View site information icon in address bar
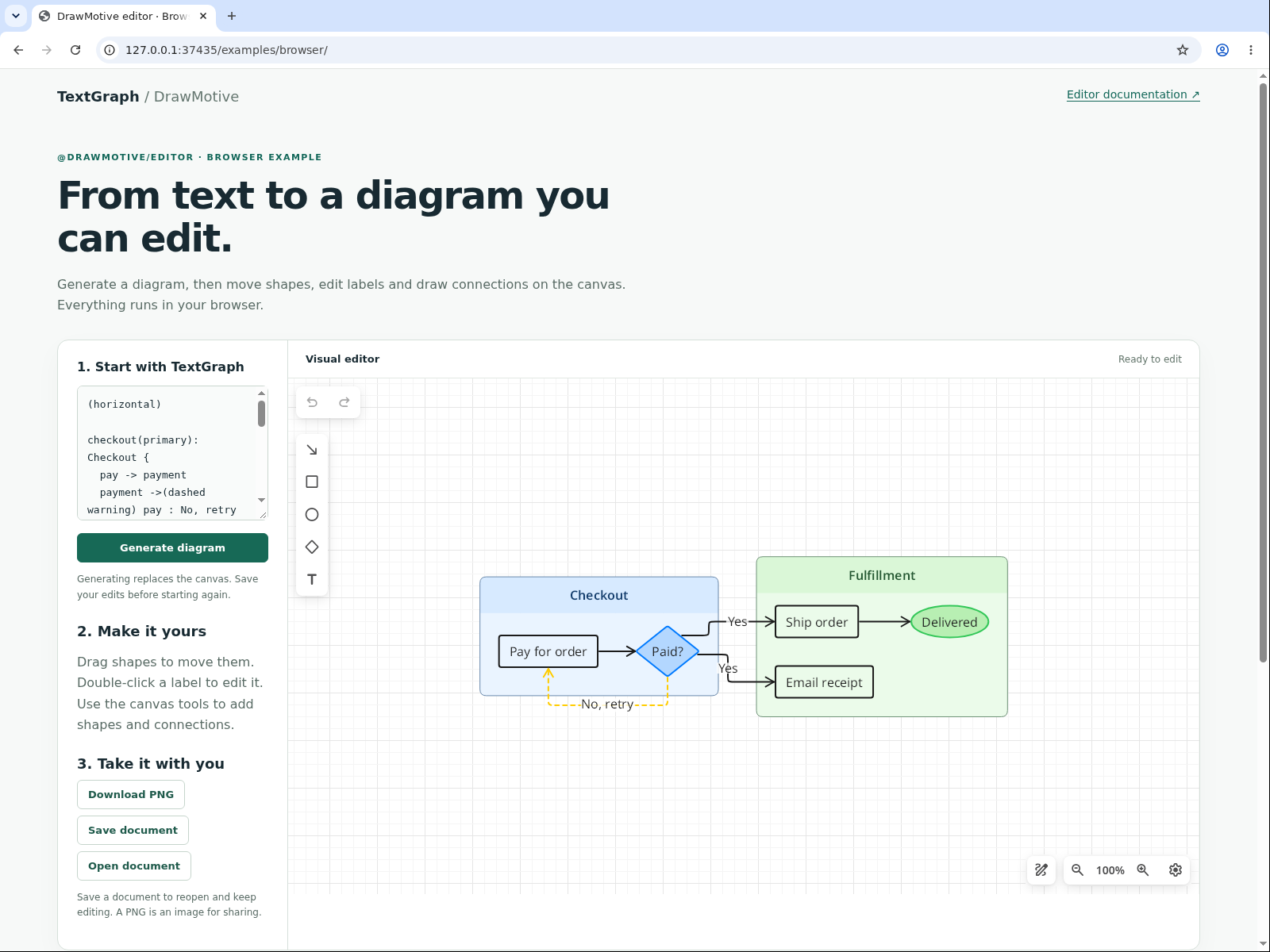 (x=110, y=50)
